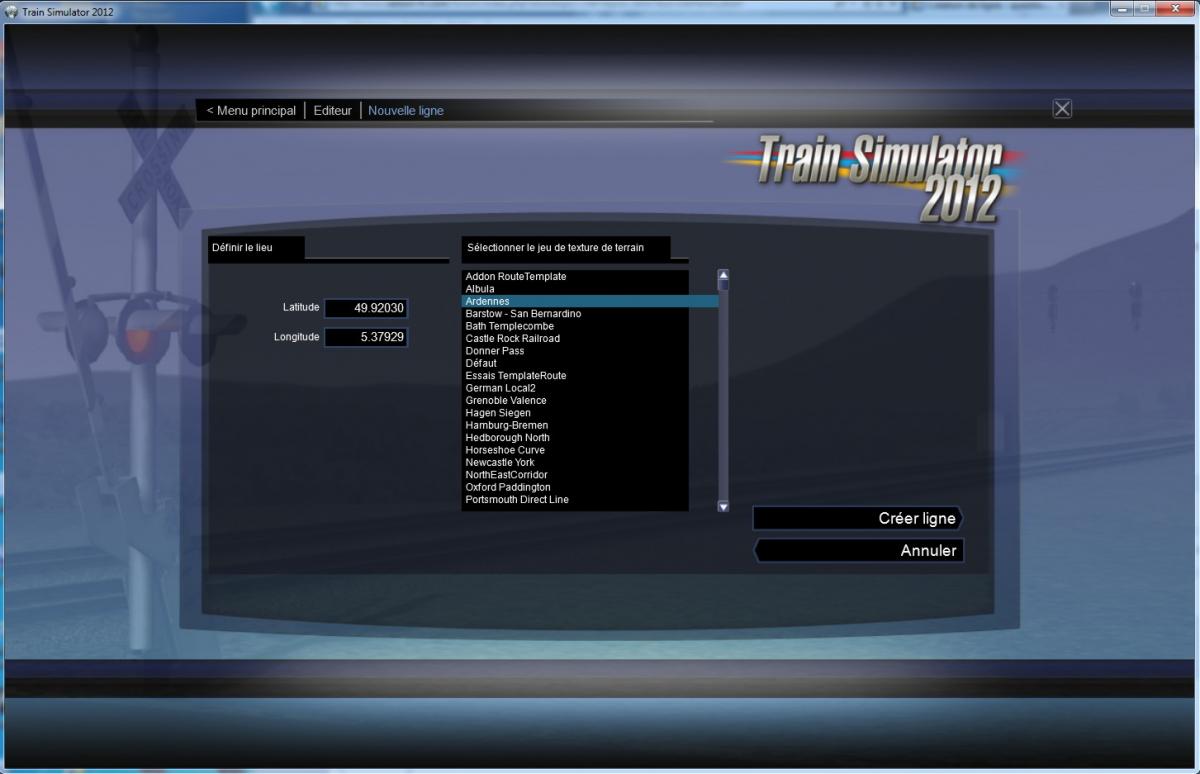1200x774 pixels.
Task: Click the Latitude input field
Action: pyautogui.click(x=366, y=308)
